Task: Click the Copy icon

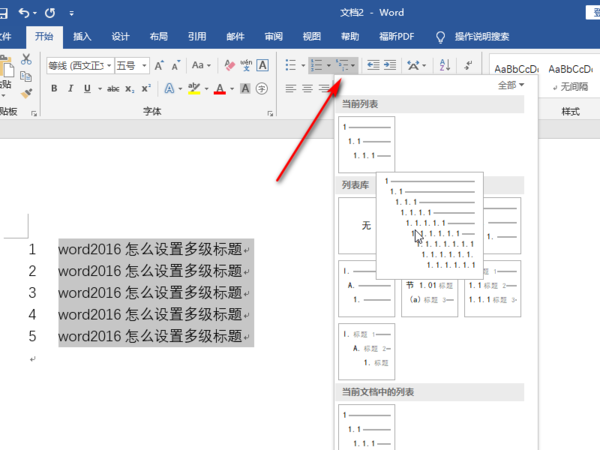Action: pyautogui.click(x=26, y=77)
